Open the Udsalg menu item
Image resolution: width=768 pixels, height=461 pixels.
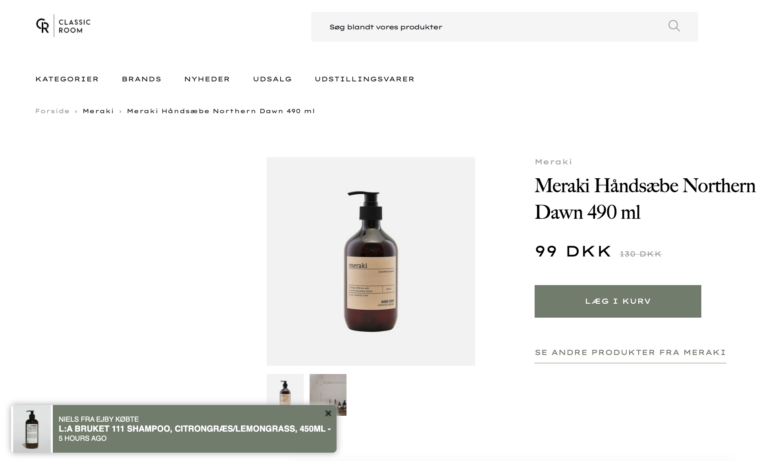(272, 79)
